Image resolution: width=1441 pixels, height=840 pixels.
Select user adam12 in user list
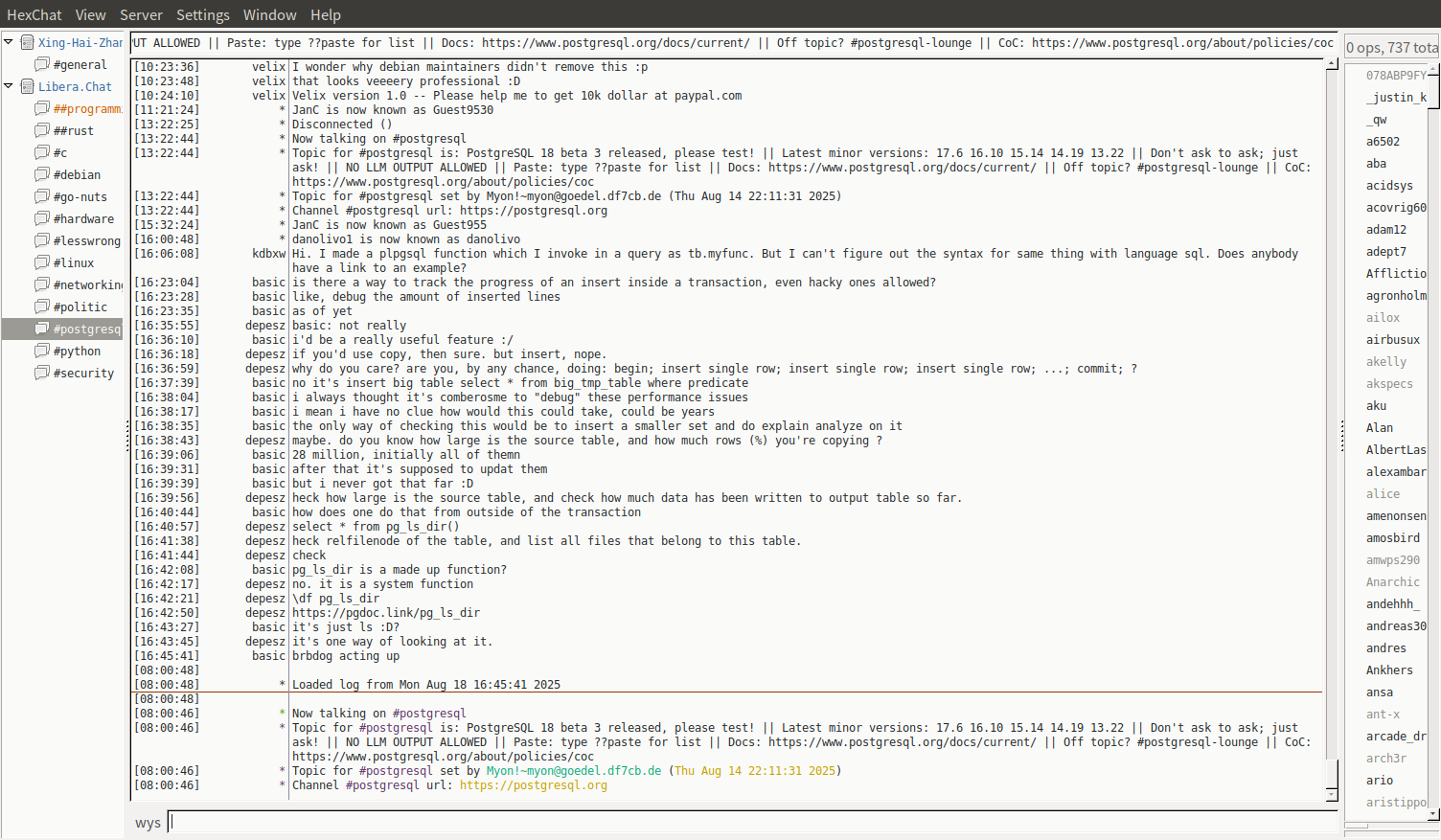[x=1386, y=230]
